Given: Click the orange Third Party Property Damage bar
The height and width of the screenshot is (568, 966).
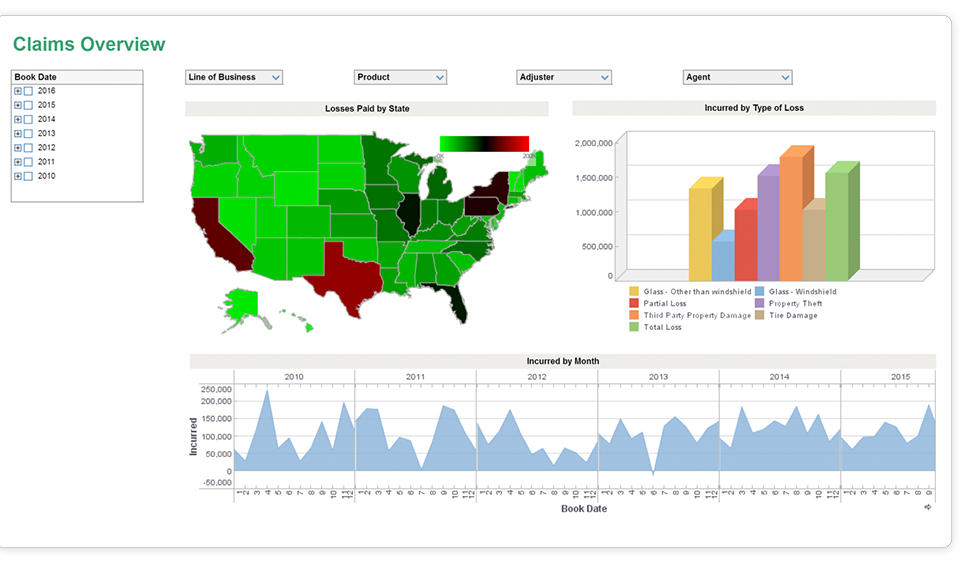Looking at the screenshot, I should click(x=790, y=218).
